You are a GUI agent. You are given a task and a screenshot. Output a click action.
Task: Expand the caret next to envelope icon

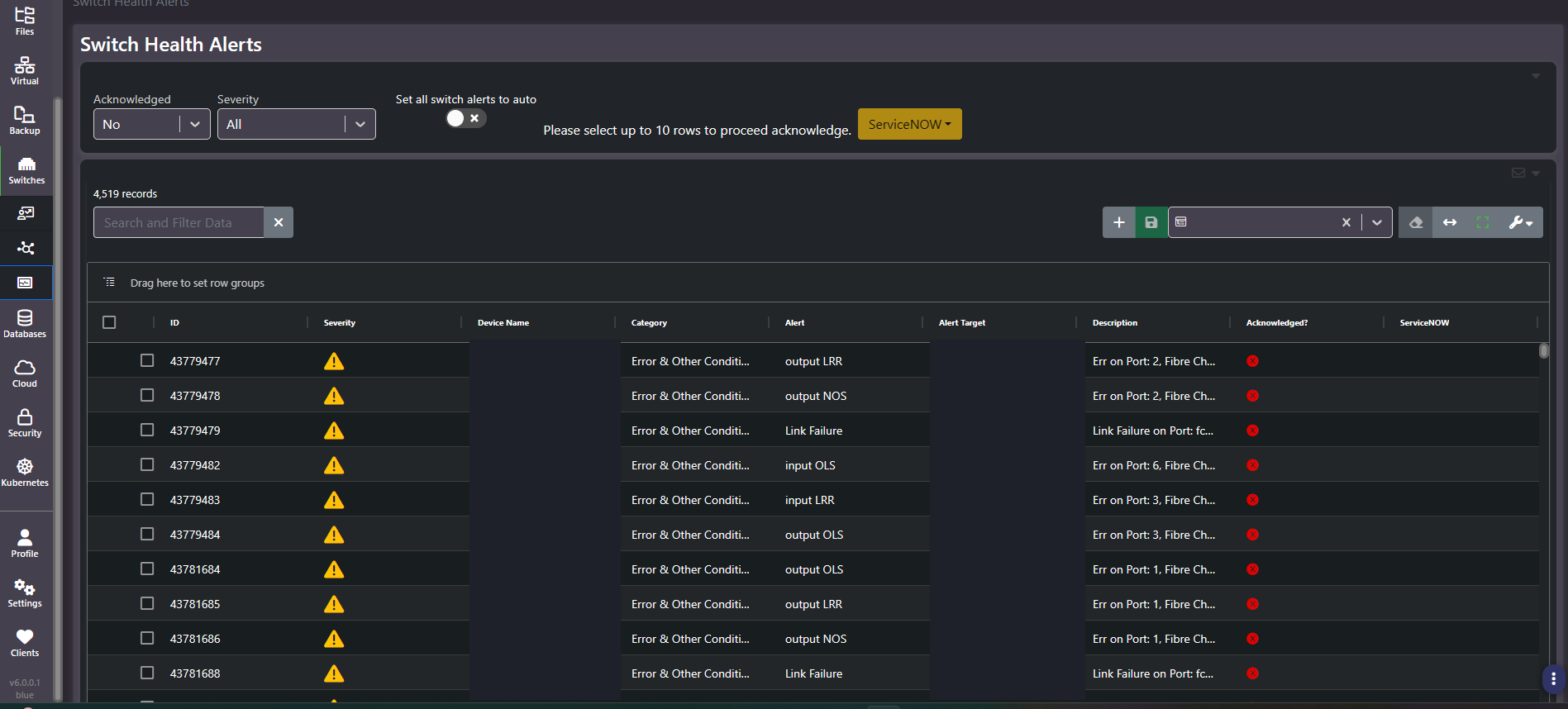[x=1536, y=174]
